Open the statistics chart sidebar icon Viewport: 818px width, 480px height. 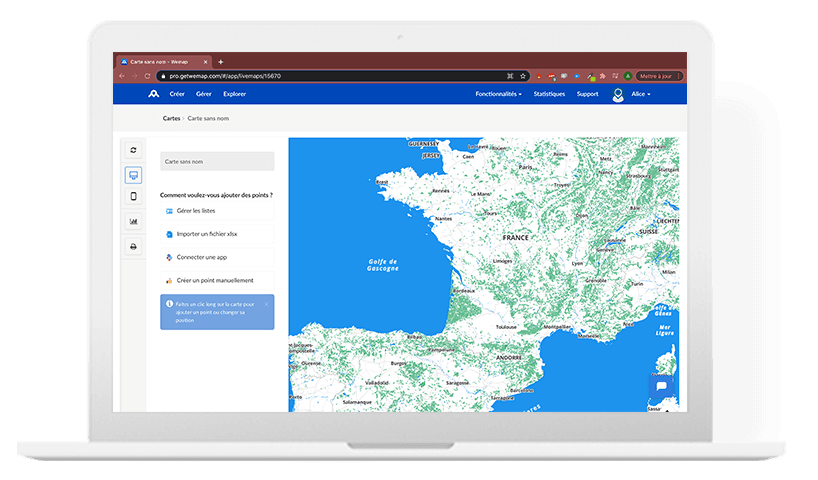click(x=134, y=221)
